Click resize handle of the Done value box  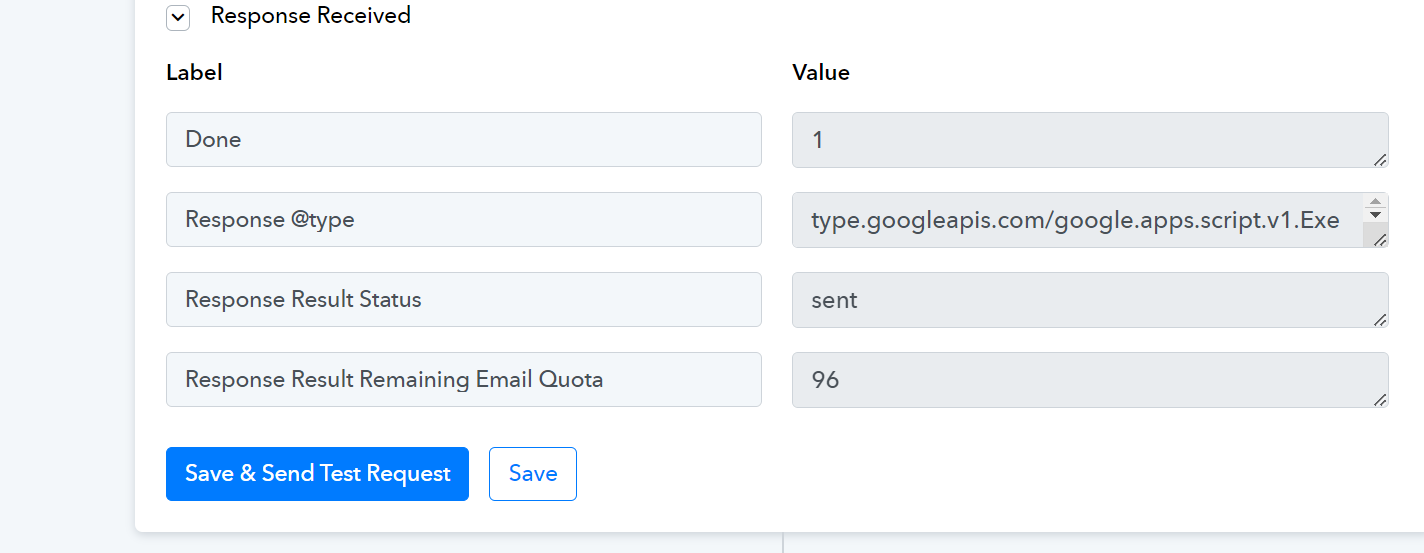coord(1380,159)
